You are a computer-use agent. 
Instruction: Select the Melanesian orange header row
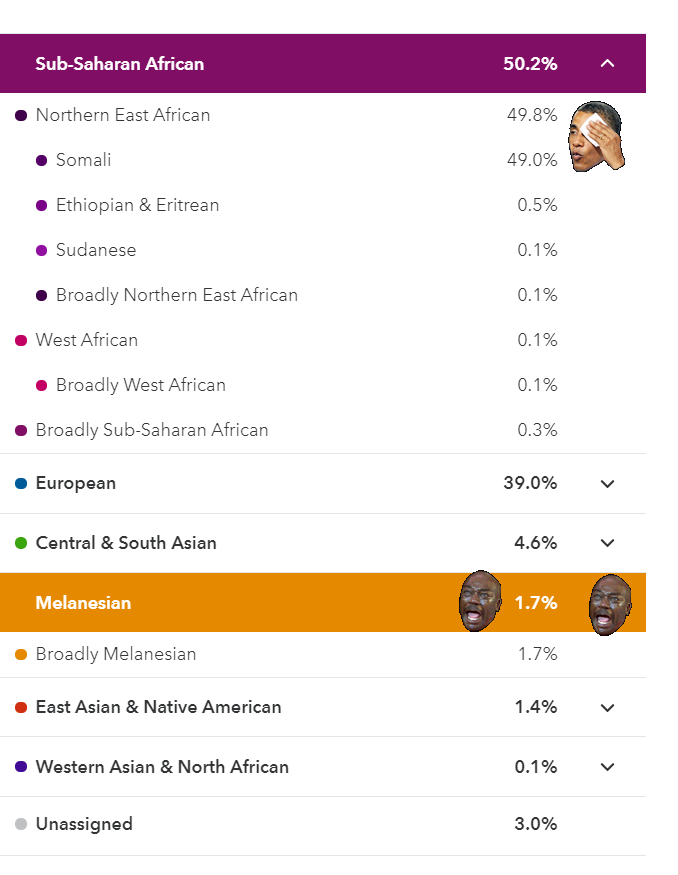coord(323,603)
